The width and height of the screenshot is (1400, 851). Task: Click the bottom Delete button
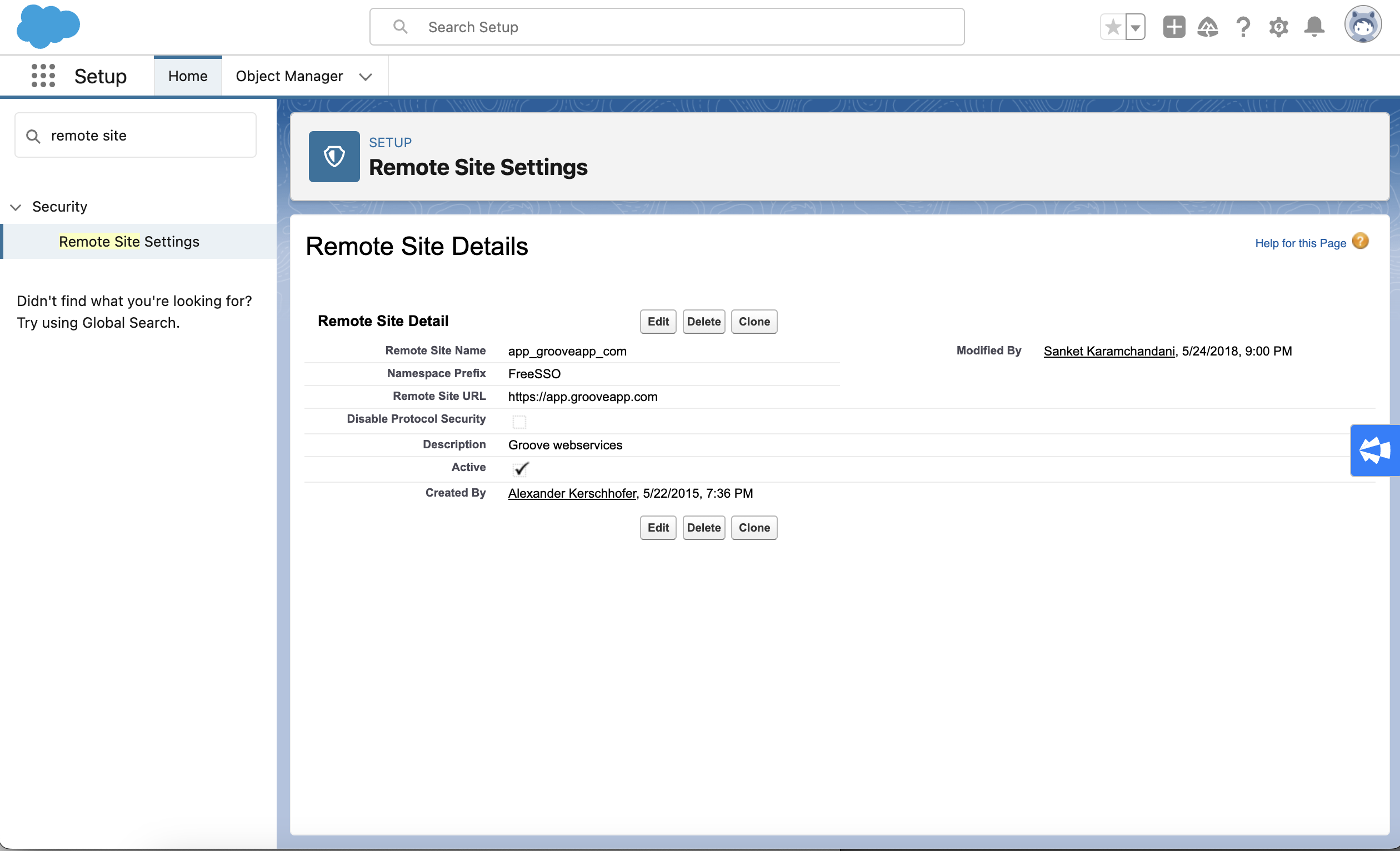(703, 528)
